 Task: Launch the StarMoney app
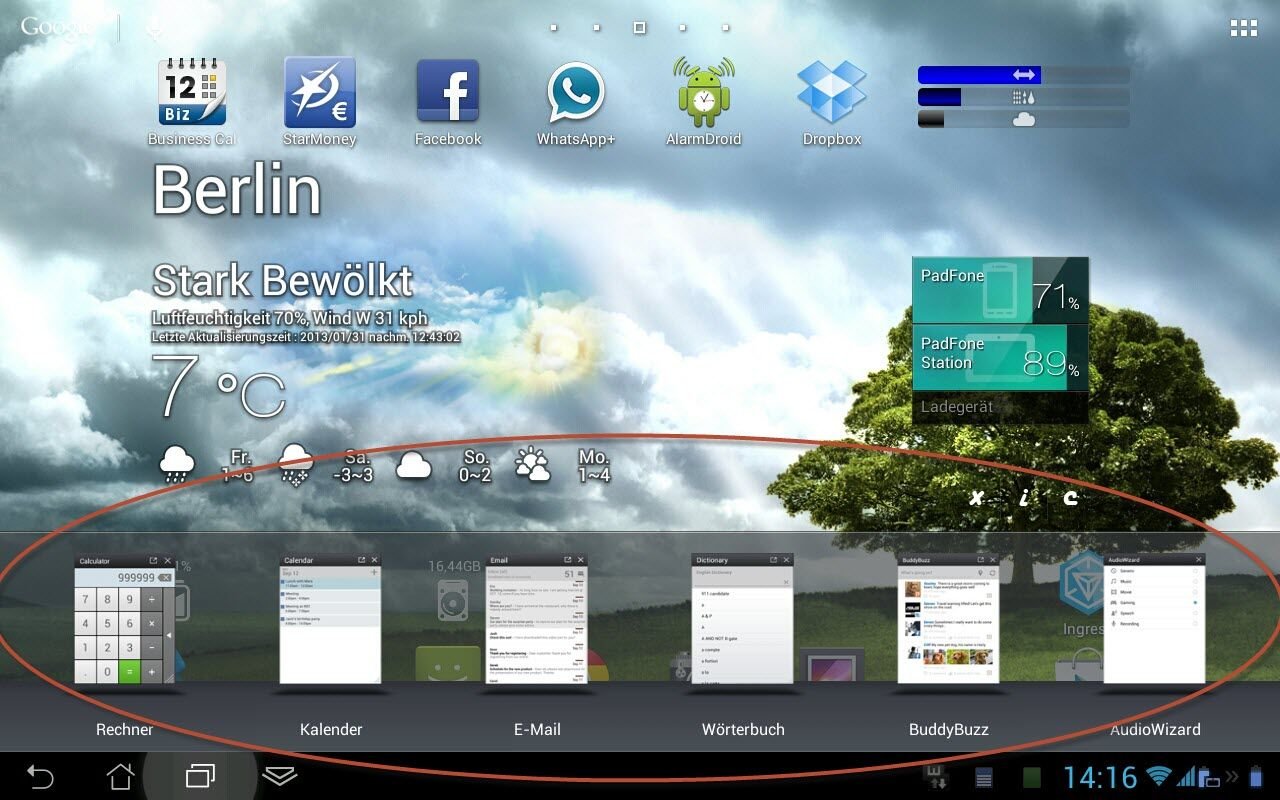coord(320,102)
